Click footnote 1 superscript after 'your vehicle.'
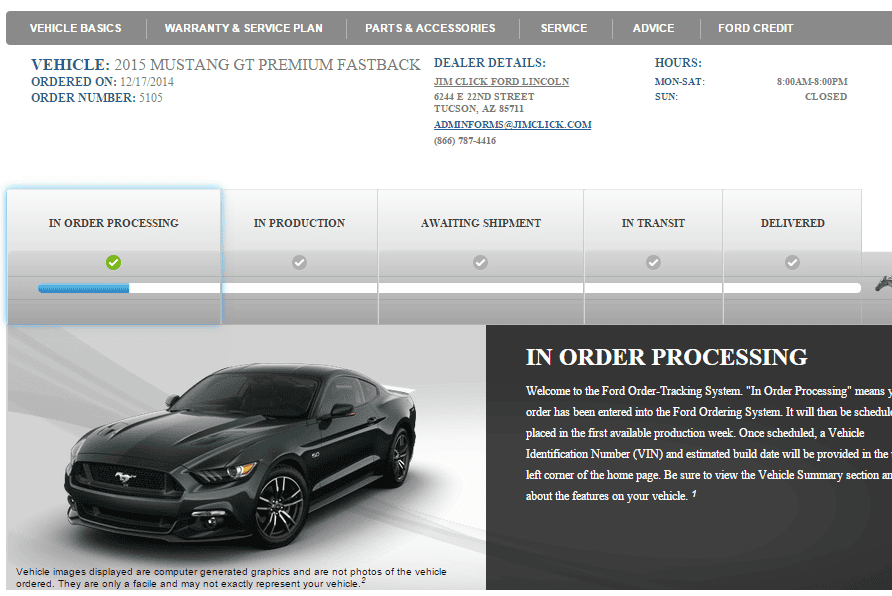This screenshot has height=596, width=892. pos(694,494)
